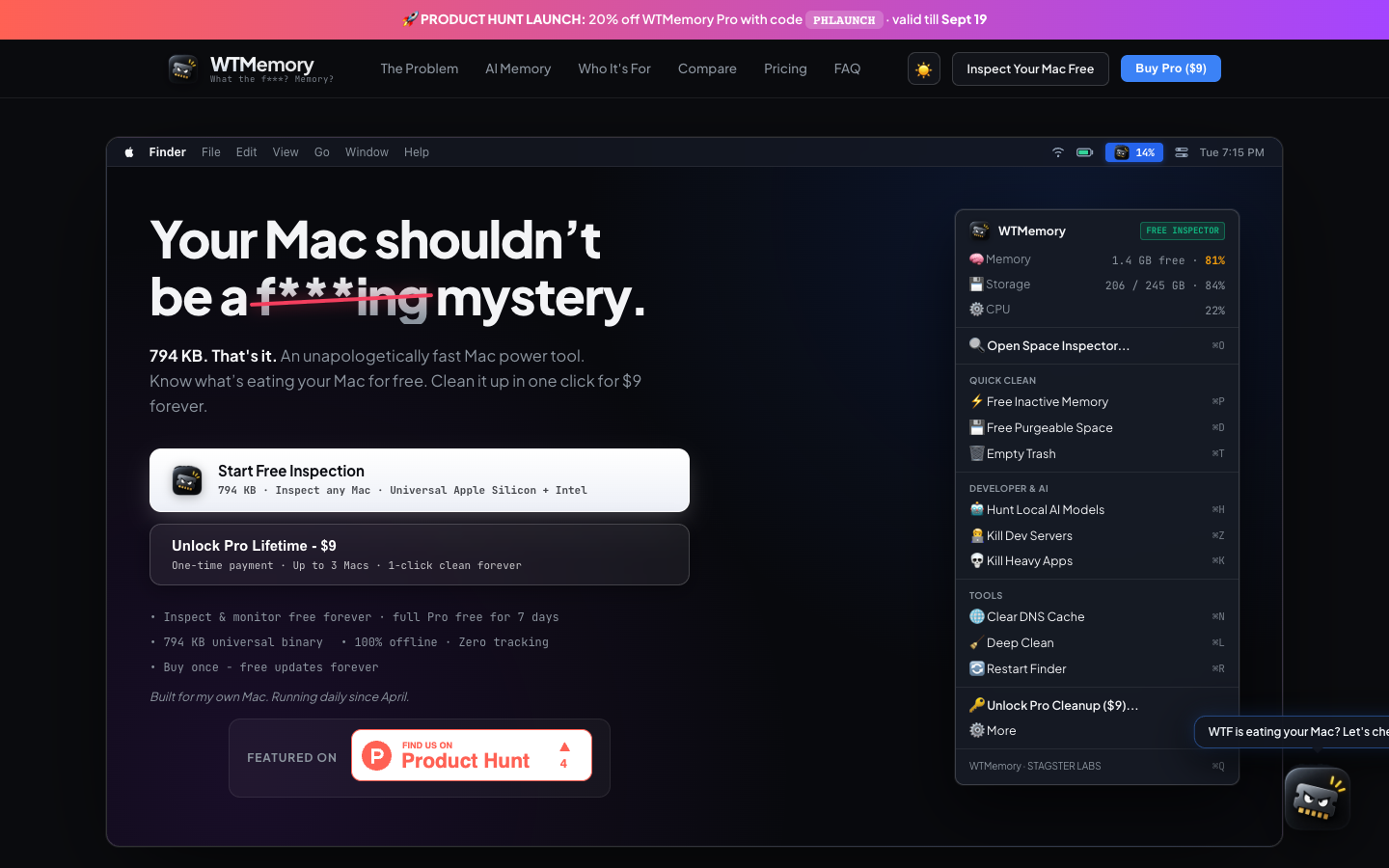Click Start Free Inspection button
Image resolution: width=1389 pixels, height=868 pixels.
pyautogui.click(x=420, y=480)
